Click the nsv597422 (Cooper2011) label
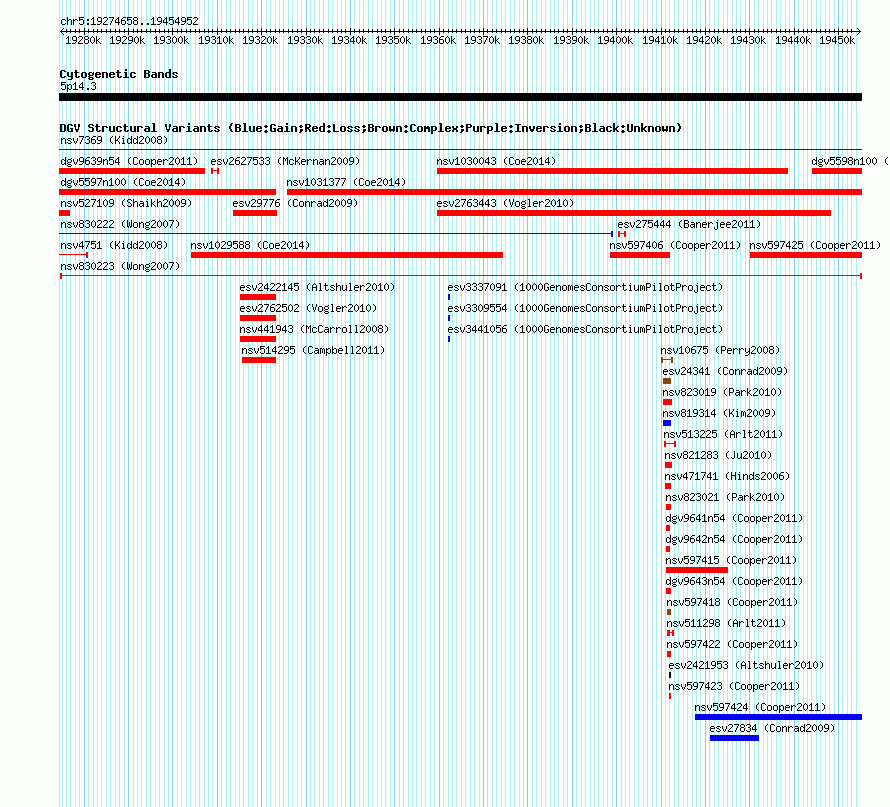Viewport: 890px width, 807px height. (732, 644)
